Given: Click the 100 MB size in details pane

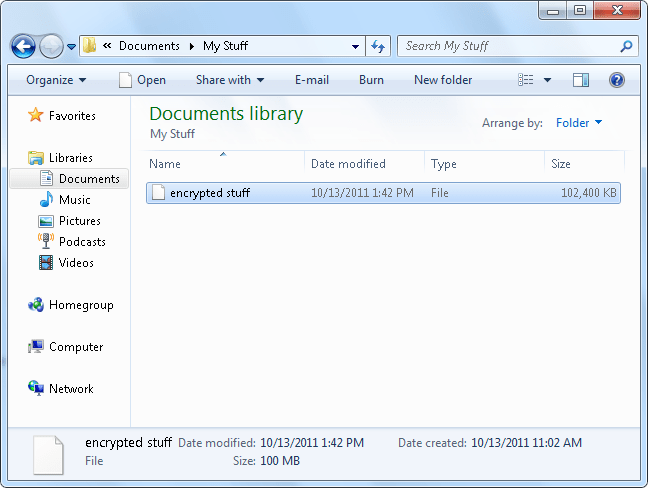Looking at the screenshot, I should click(280, 461).
